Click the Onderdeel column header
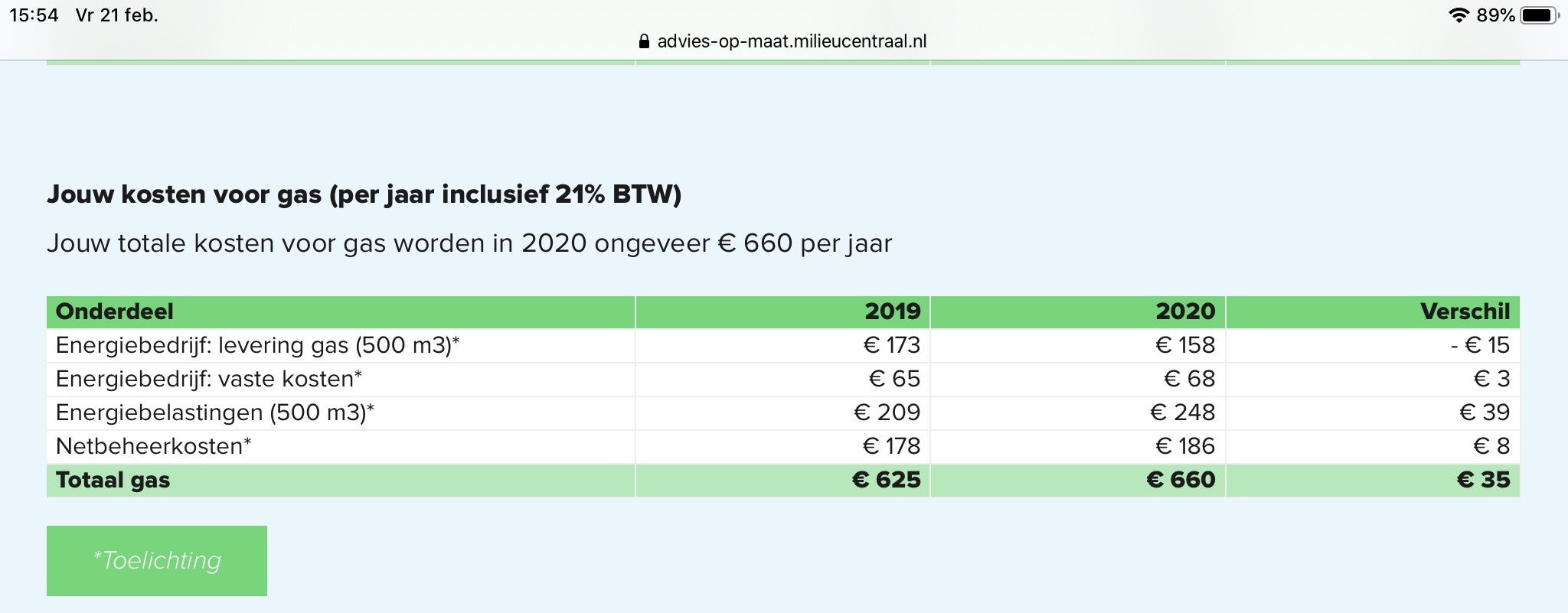1568x613 pixels. 115,311
